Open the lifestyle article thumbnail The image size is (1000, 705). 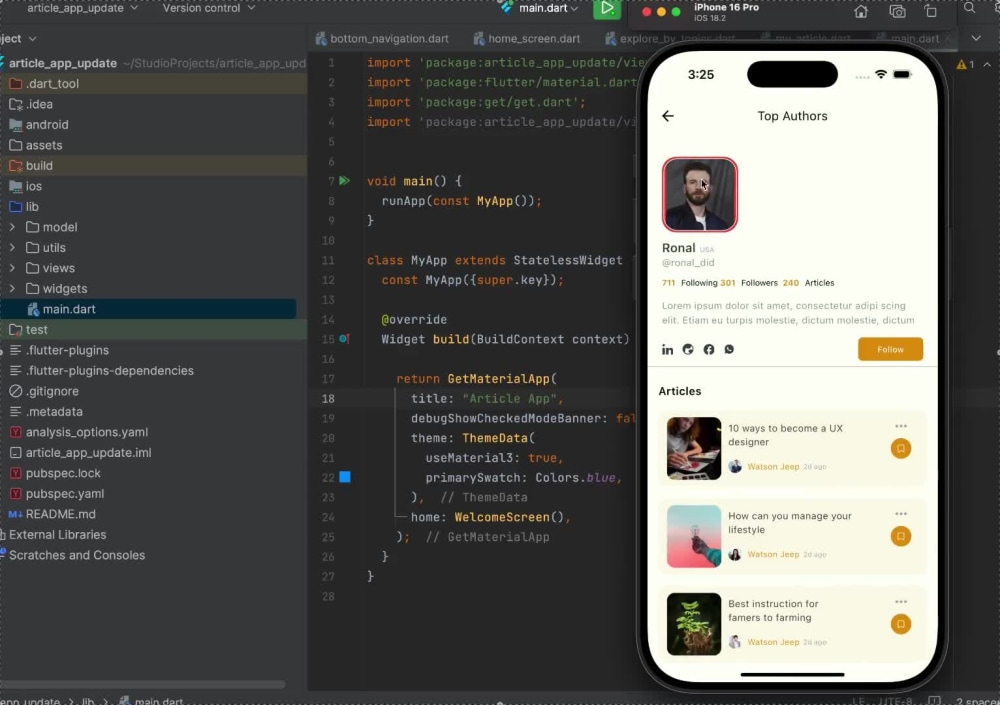coord(694,537)
